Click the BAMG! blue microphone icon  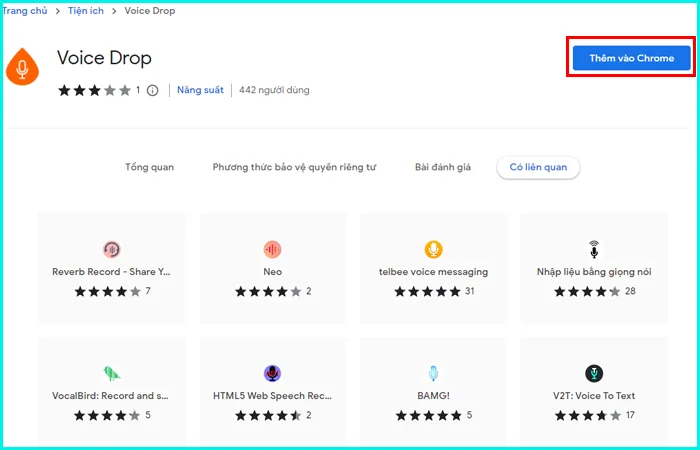[x=433, y=373]
